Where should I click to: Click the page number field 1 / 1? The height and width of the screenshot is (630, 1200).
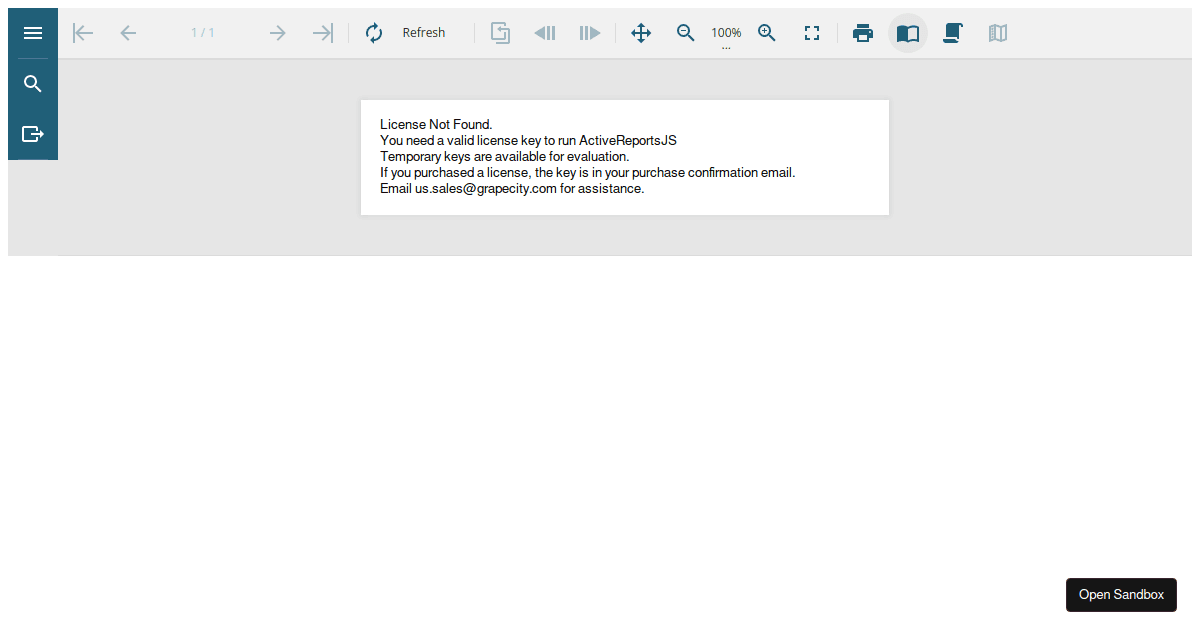203,33
